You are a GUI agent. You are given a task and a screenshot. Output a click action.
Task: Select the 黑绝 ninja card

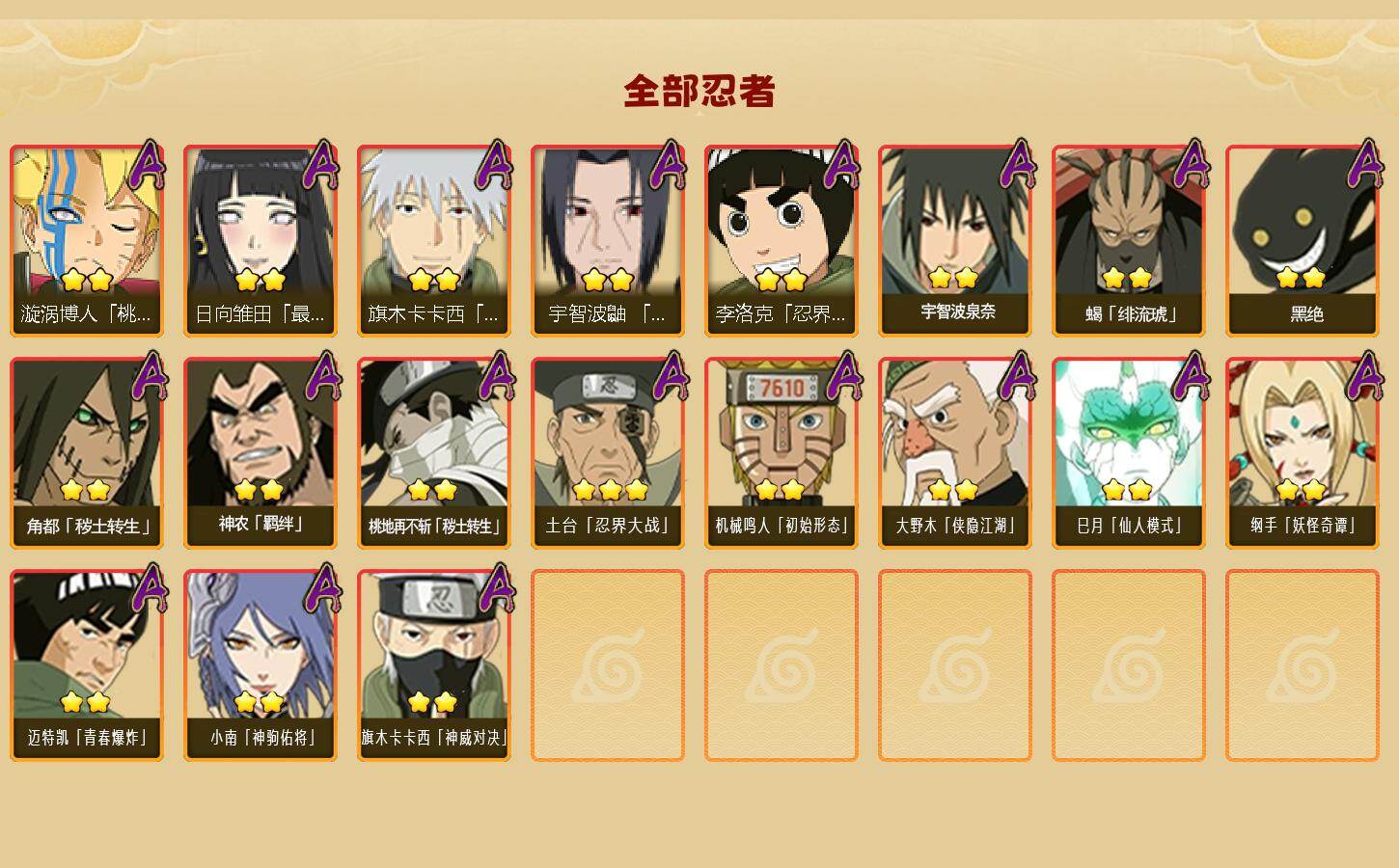[x=1303, y=241]
